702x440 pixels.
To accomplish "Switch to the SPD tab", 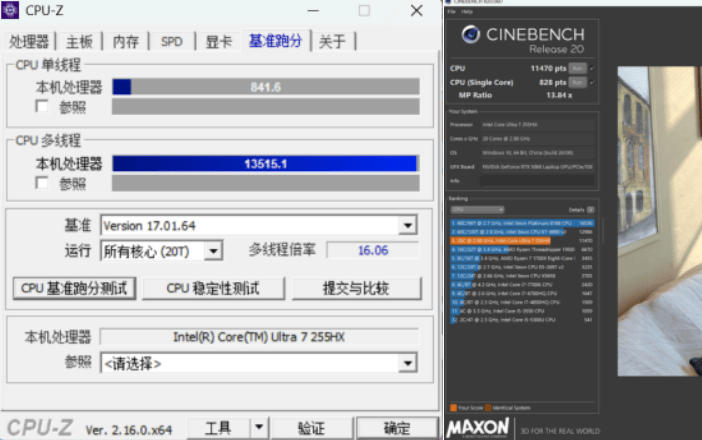I will (x=172, y=42).
